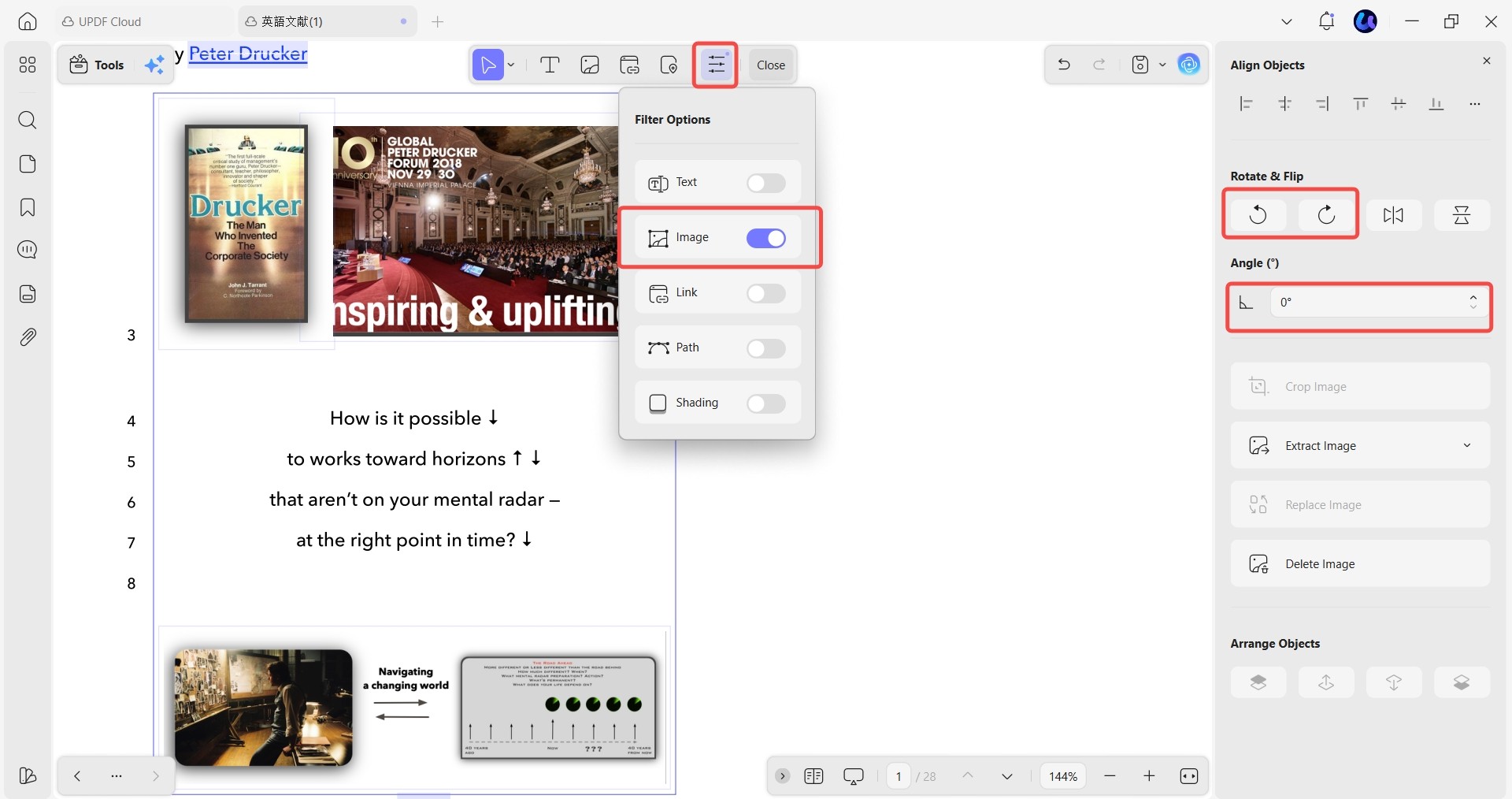Click the 144% zoom level field
The width and height of the screenshot is (1512, 799).
[x=1063, y=776]
